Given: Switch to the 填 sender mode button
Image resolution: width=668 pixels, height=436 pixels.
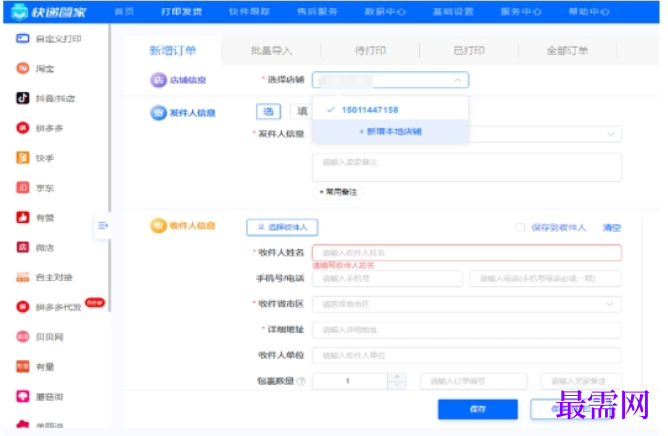Looking at the screenshot, I should pyautogui.click(x=302, y=112).
